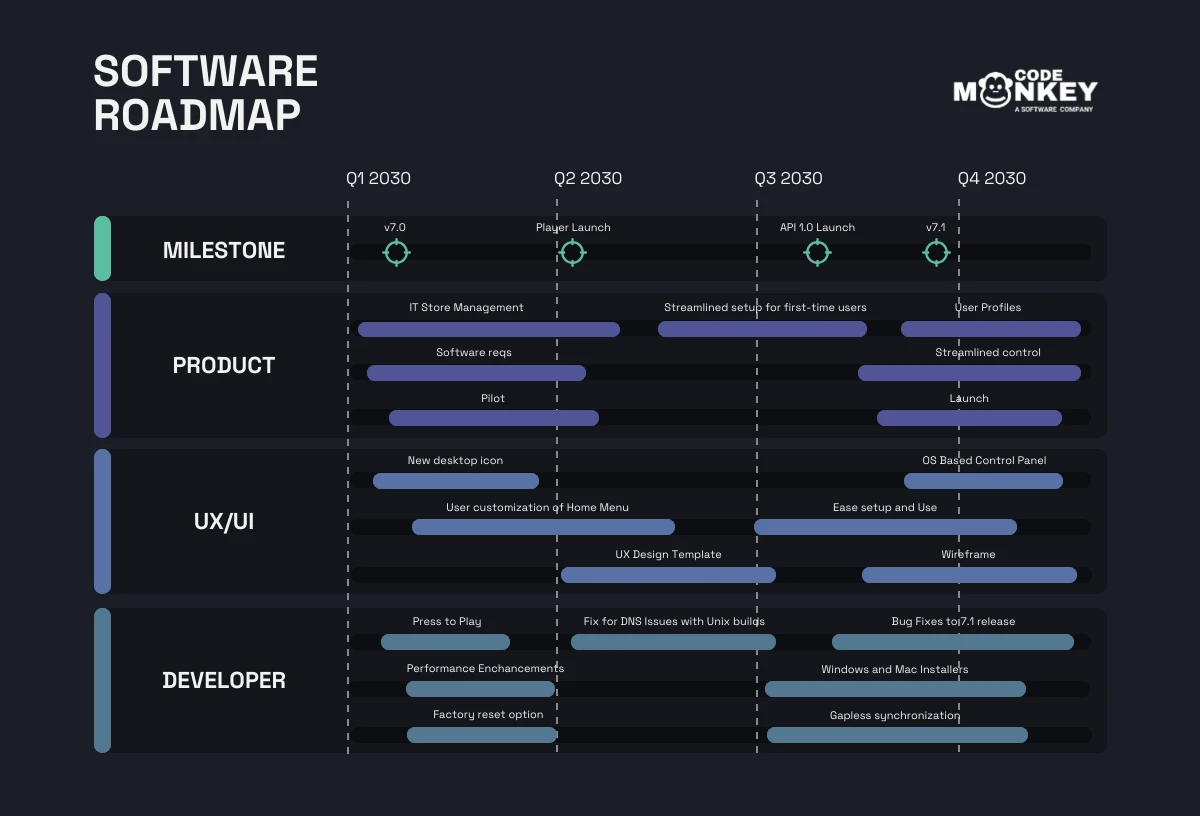Select the v7.0 milestone target icon
This screenshot has width=1200, height=816.
click(396, 253)
